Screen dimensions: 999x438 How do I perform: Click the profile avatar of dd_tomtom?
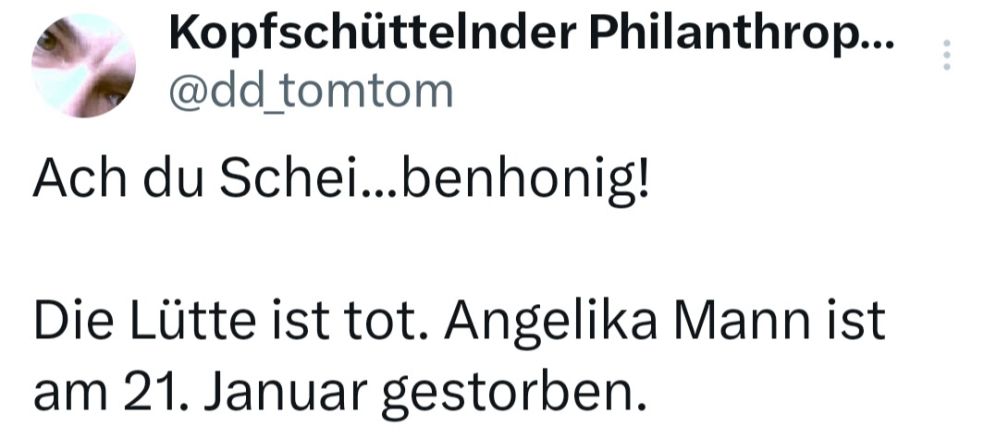click(84, 66)
